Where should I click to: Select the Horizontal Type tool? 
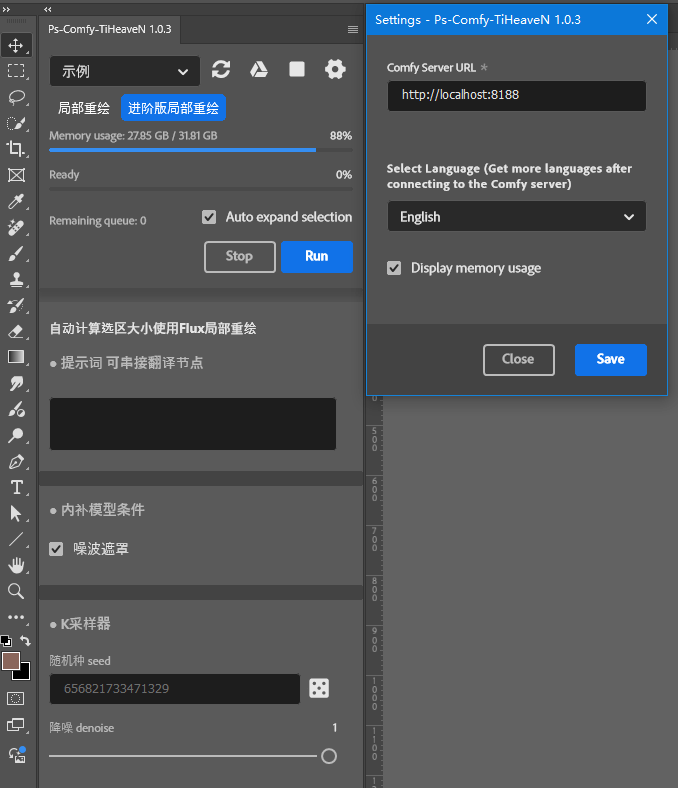point(16,487)
